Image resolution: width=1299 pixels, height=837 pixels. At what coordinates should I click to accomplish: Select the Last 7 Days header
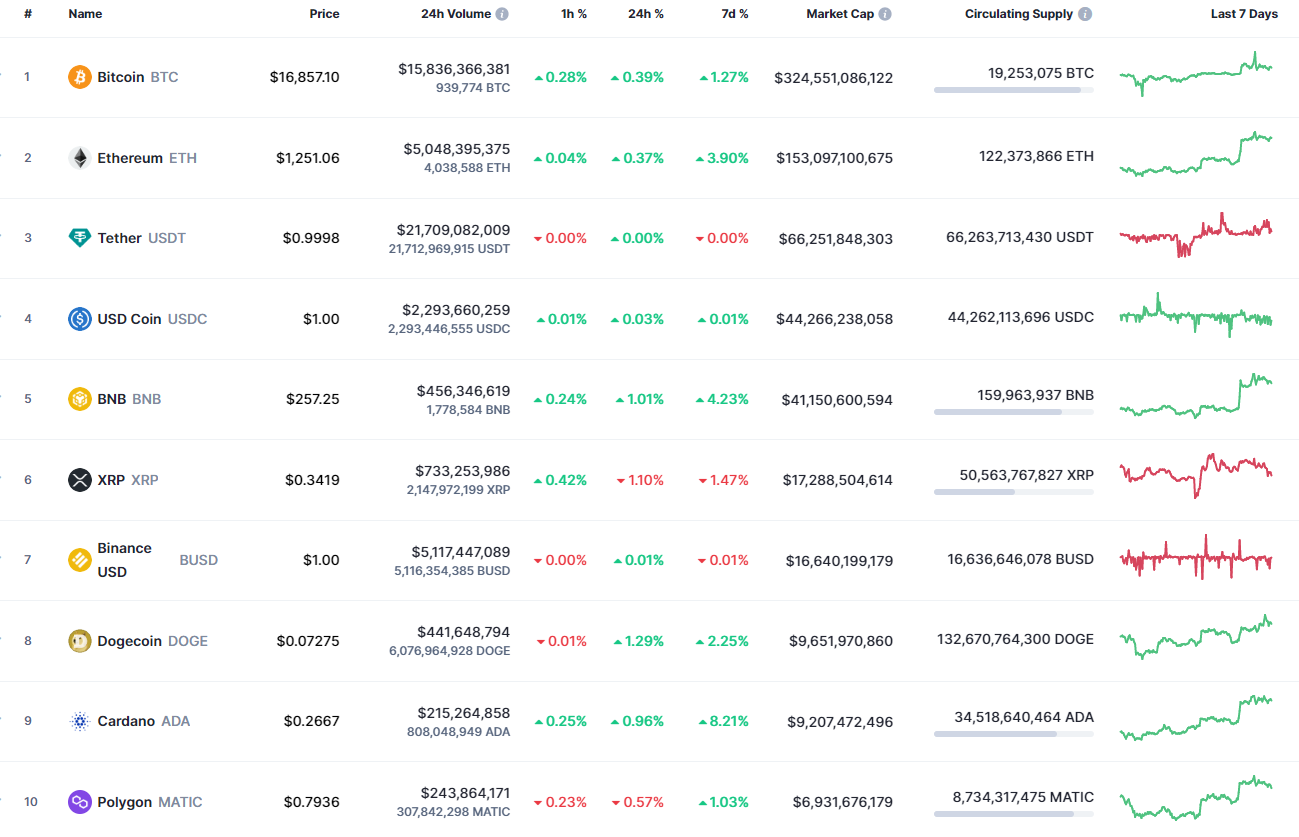click(1244, 14)
